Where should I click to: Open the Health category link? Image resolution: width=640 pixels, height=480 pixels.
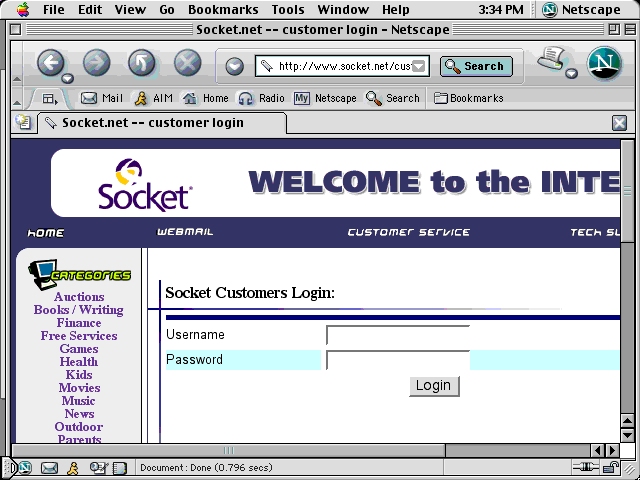(x=79, y=362)
